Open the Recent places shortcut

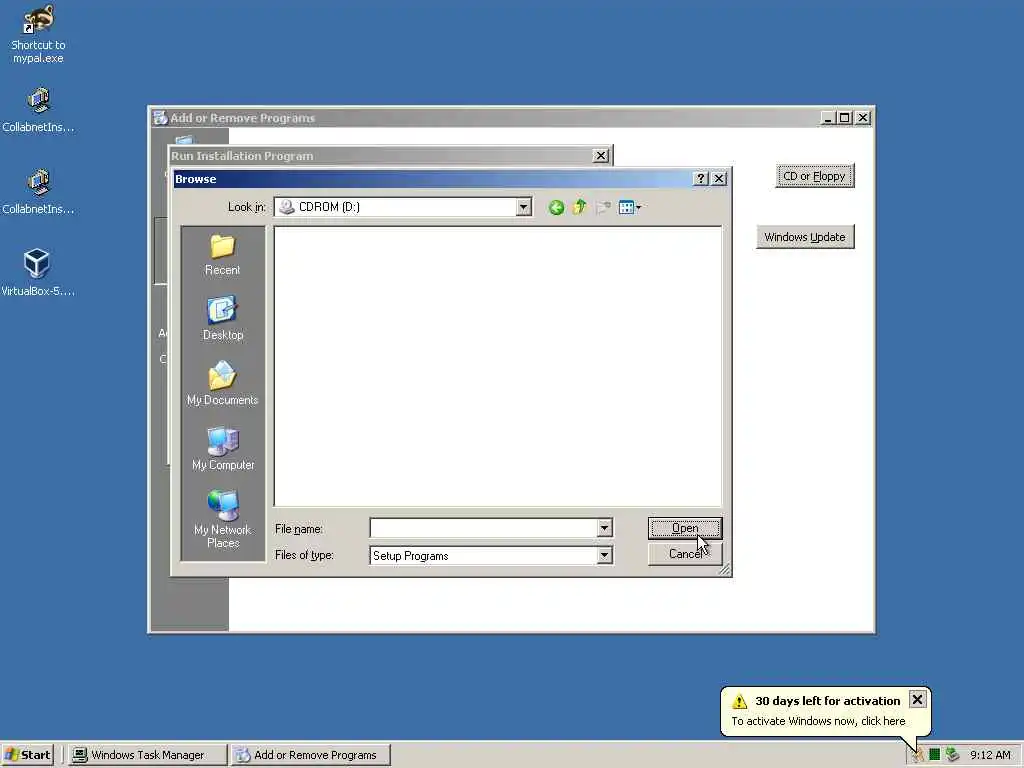point(222,255)
